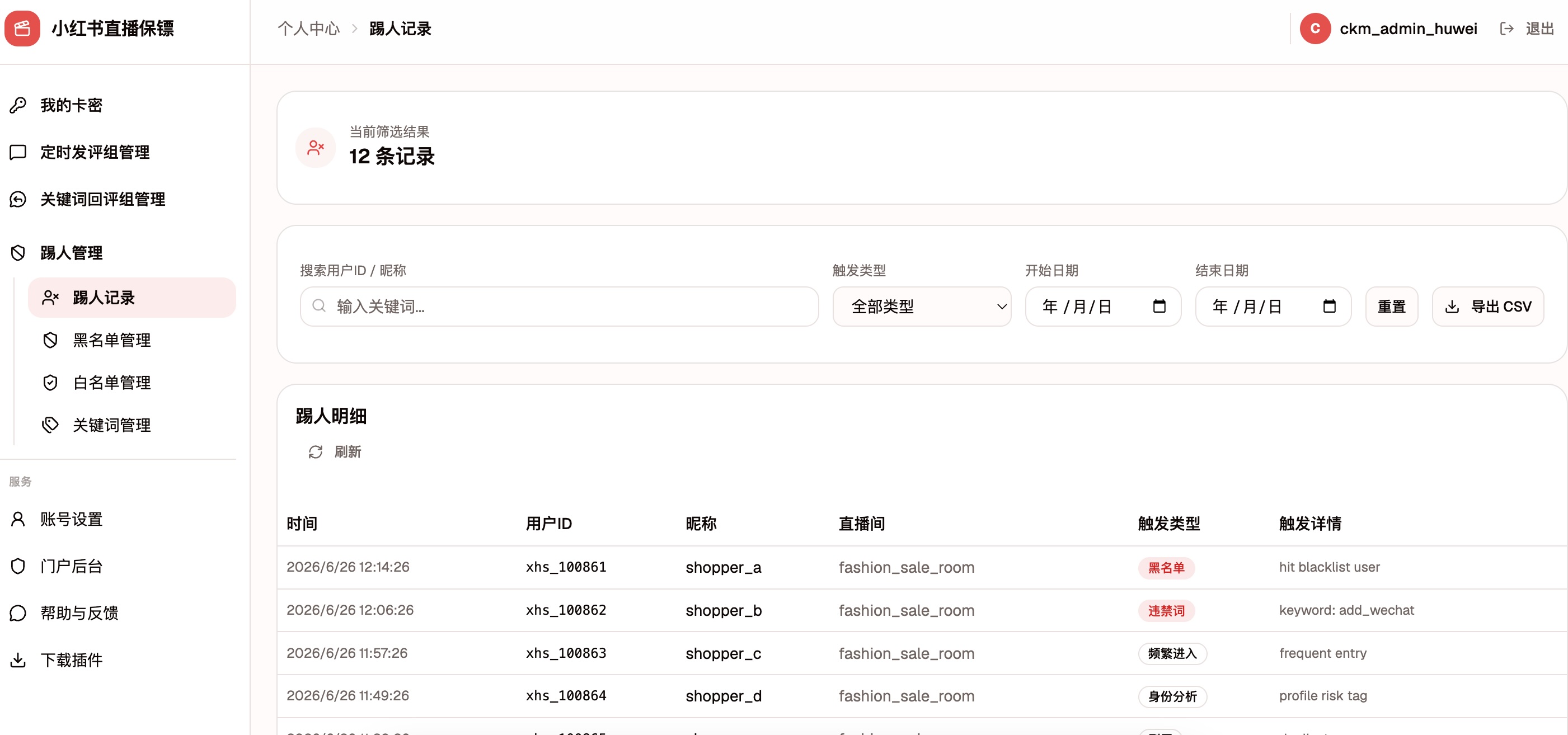This screenshot has width=1568, height=735.
Task: Click the 刷新 button
Action: point(335,452)
